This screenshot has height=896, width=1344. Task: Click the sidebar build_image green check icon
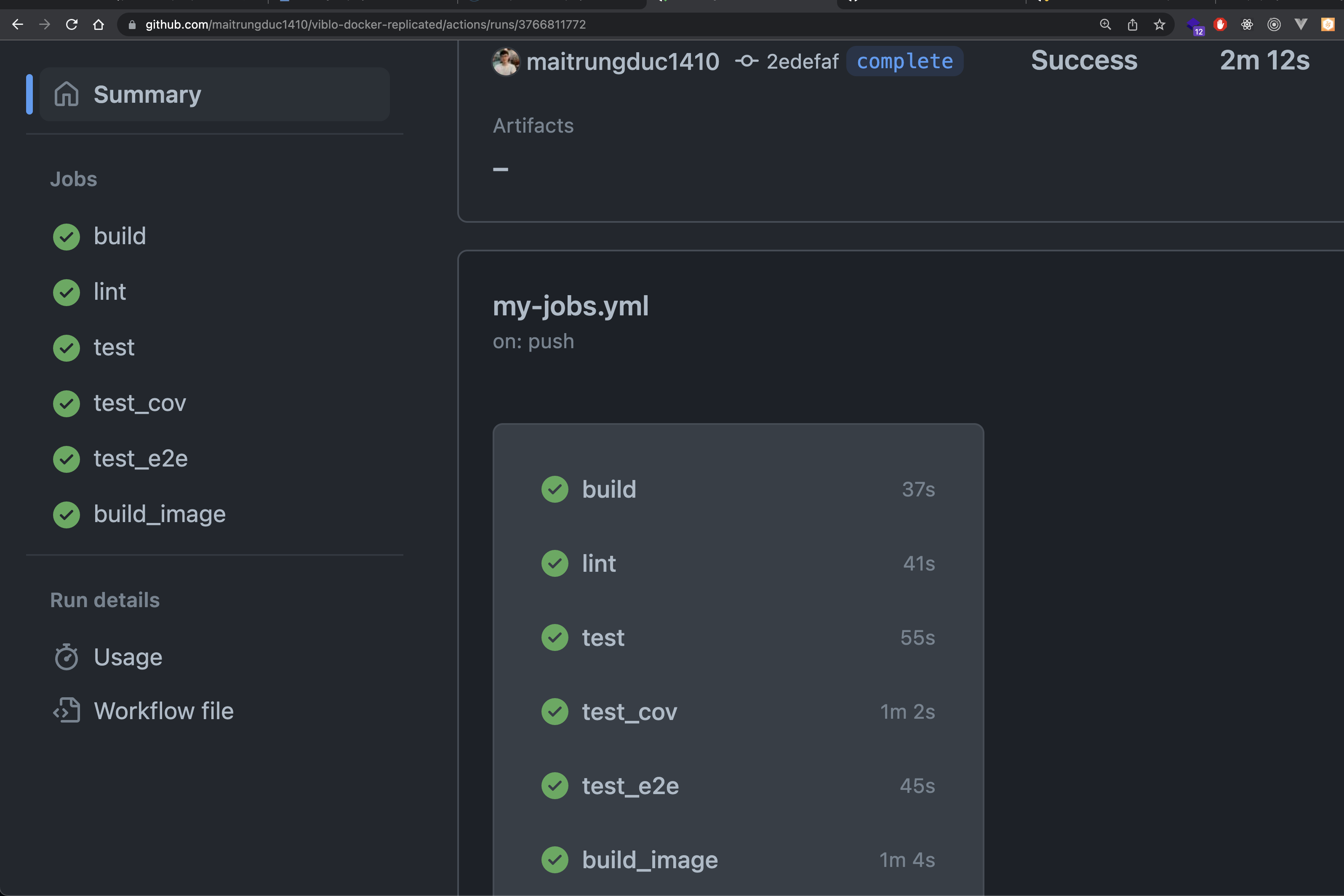(x=66, y=514)
